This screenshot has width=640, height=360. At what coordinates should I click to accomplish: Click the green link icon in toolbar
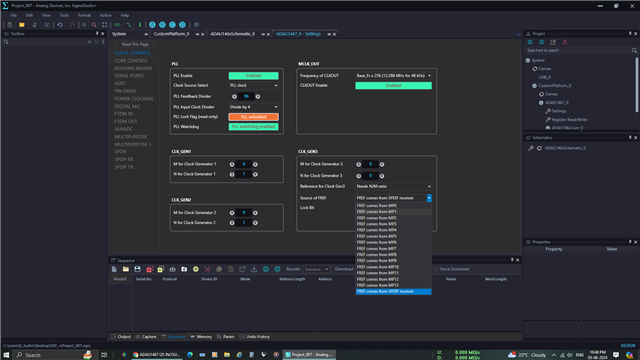pos(117,25)
